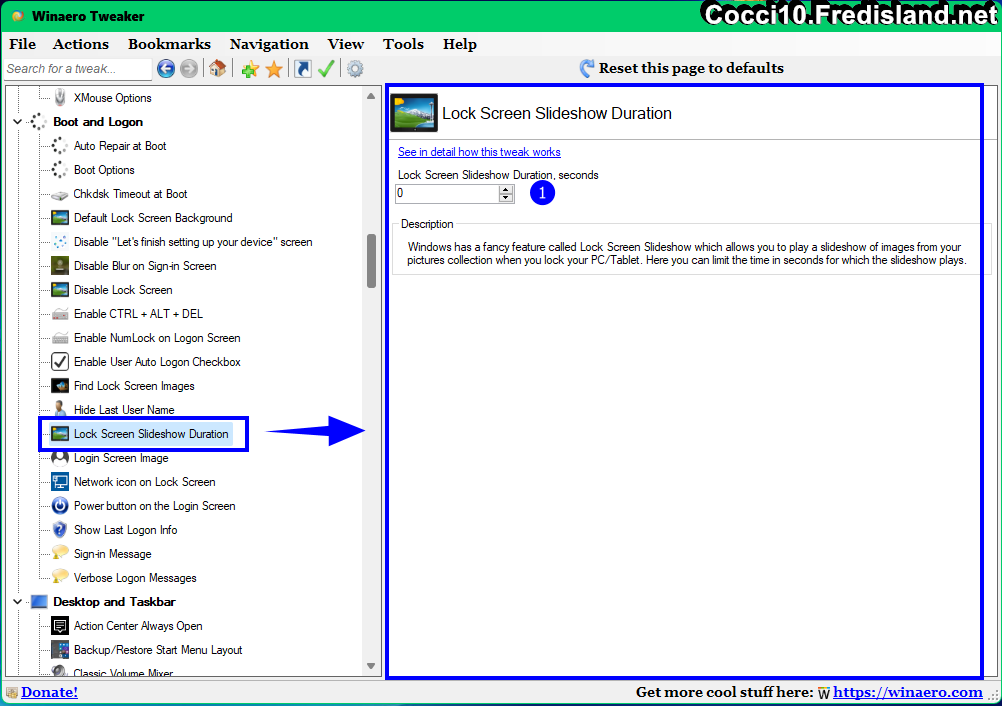This screenshot has width=1002, height=706.
Task: Open the Navigation menu
Action: [x=269, y=44]
